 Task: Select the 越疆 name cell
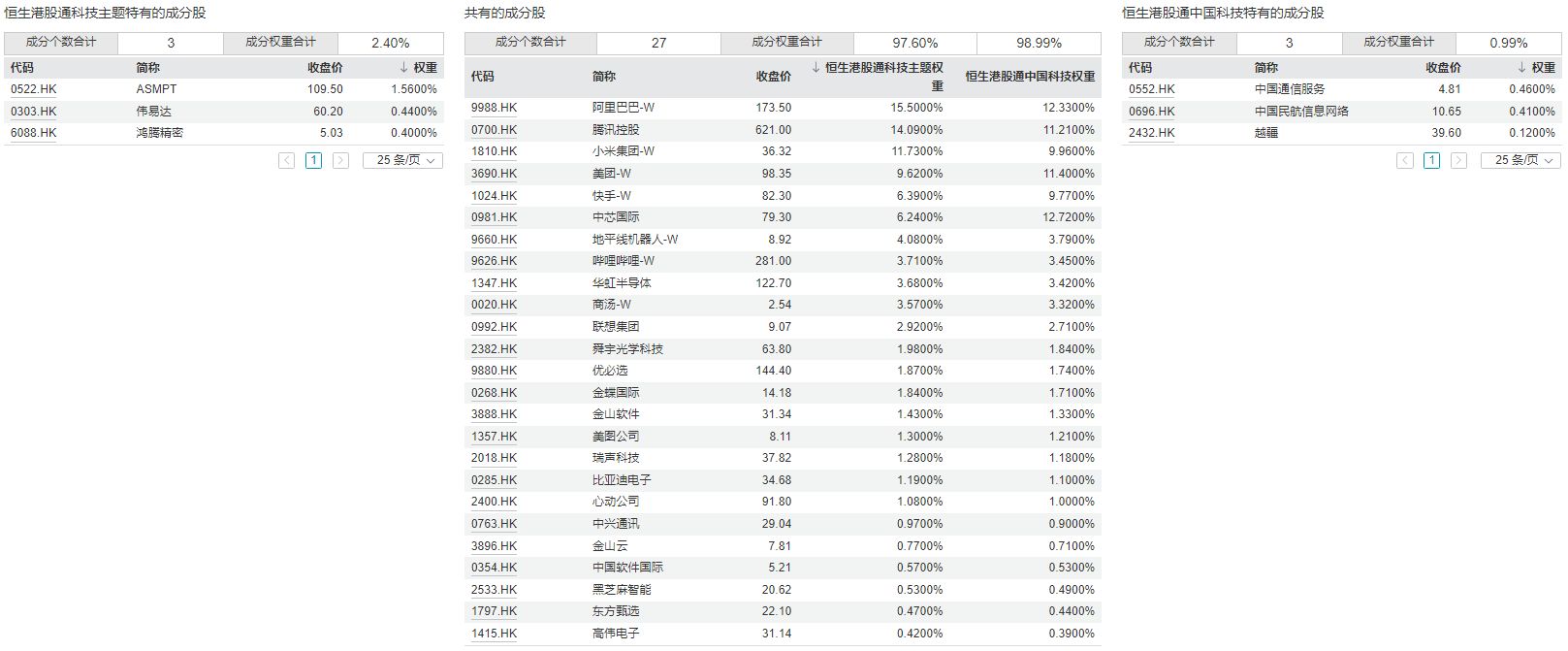[1266, 133]
